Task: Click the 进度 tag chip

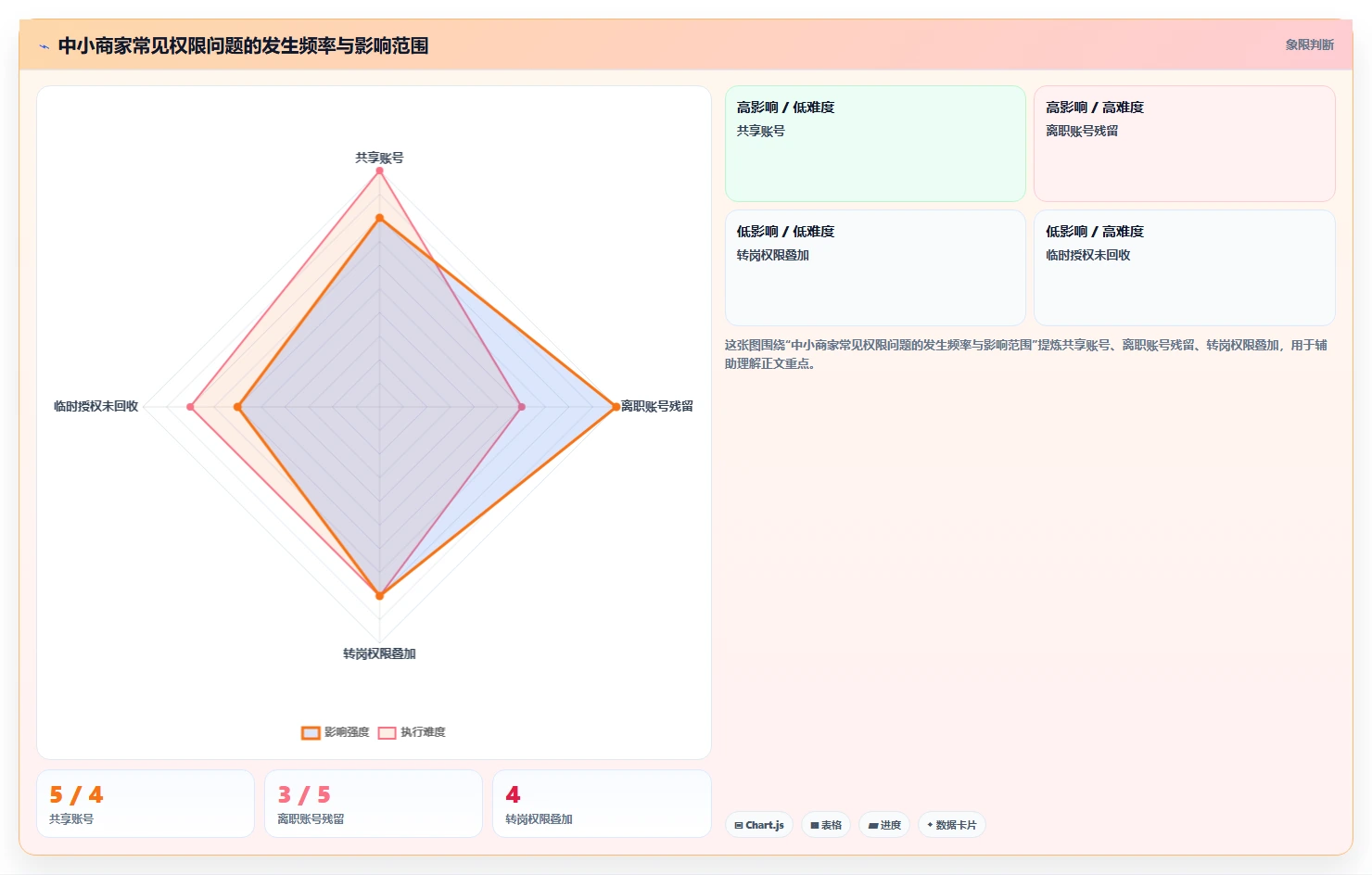Action: point(884,825)
